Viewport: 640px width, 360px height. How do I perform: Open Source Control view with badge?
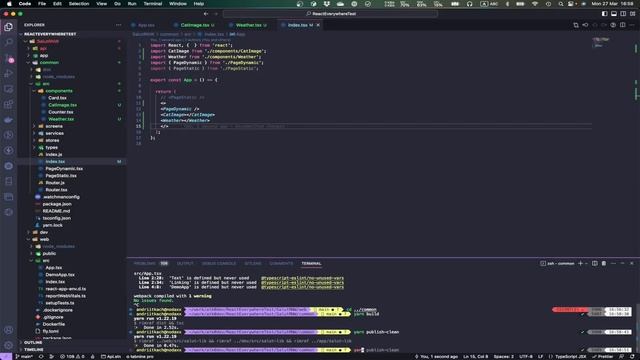coord(9,58)
